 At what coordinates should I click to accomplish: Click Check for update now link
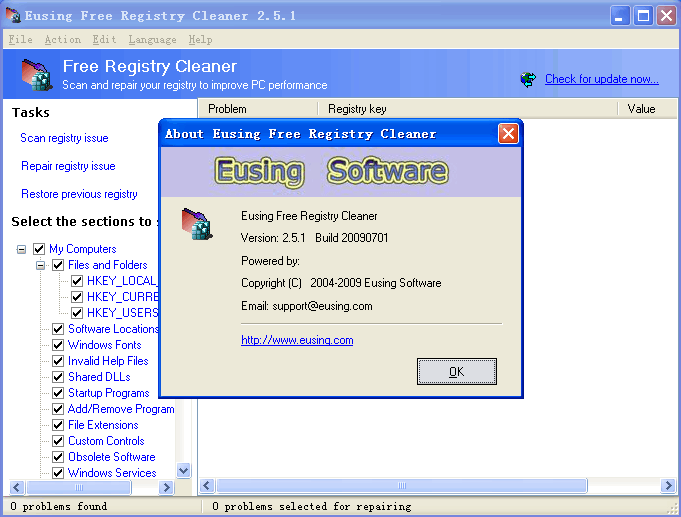point(602,79)
